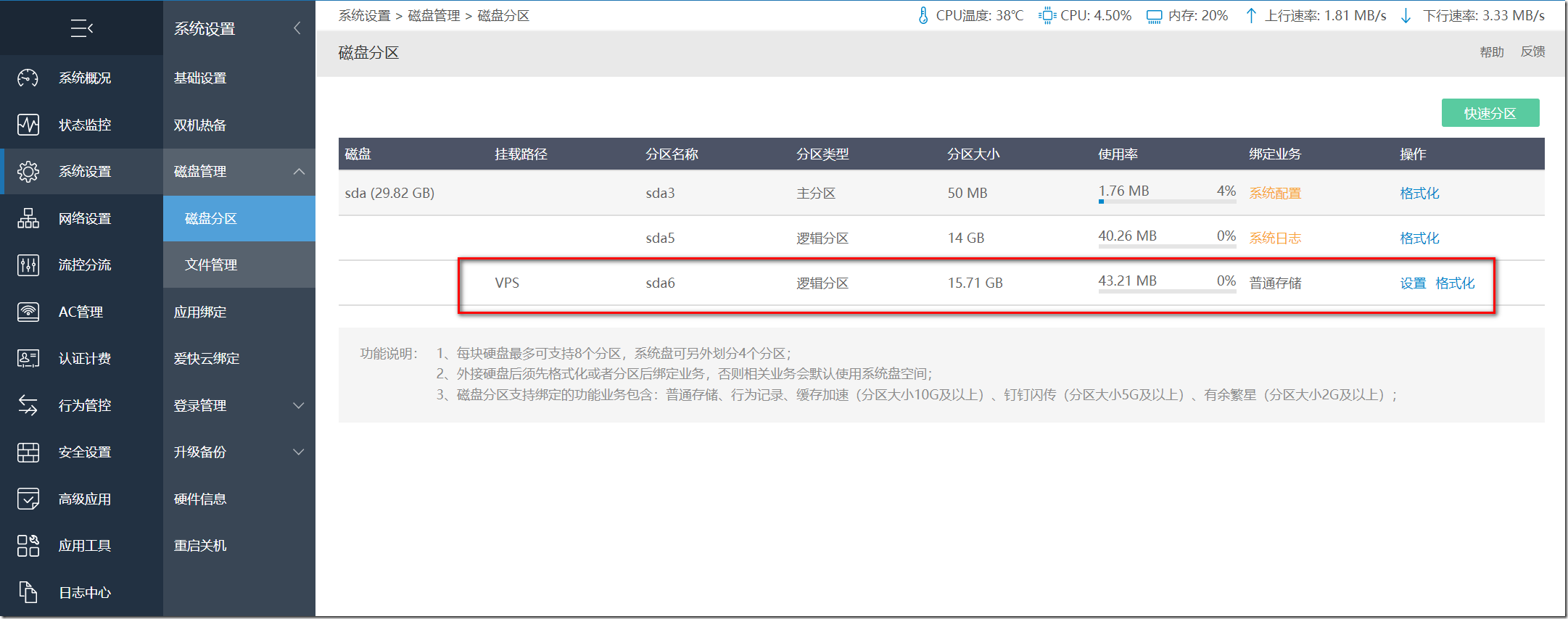Select 硬件信息 in the settings menu
Viewport: 1568px width, 619px height.
click(x=200, y=499)
